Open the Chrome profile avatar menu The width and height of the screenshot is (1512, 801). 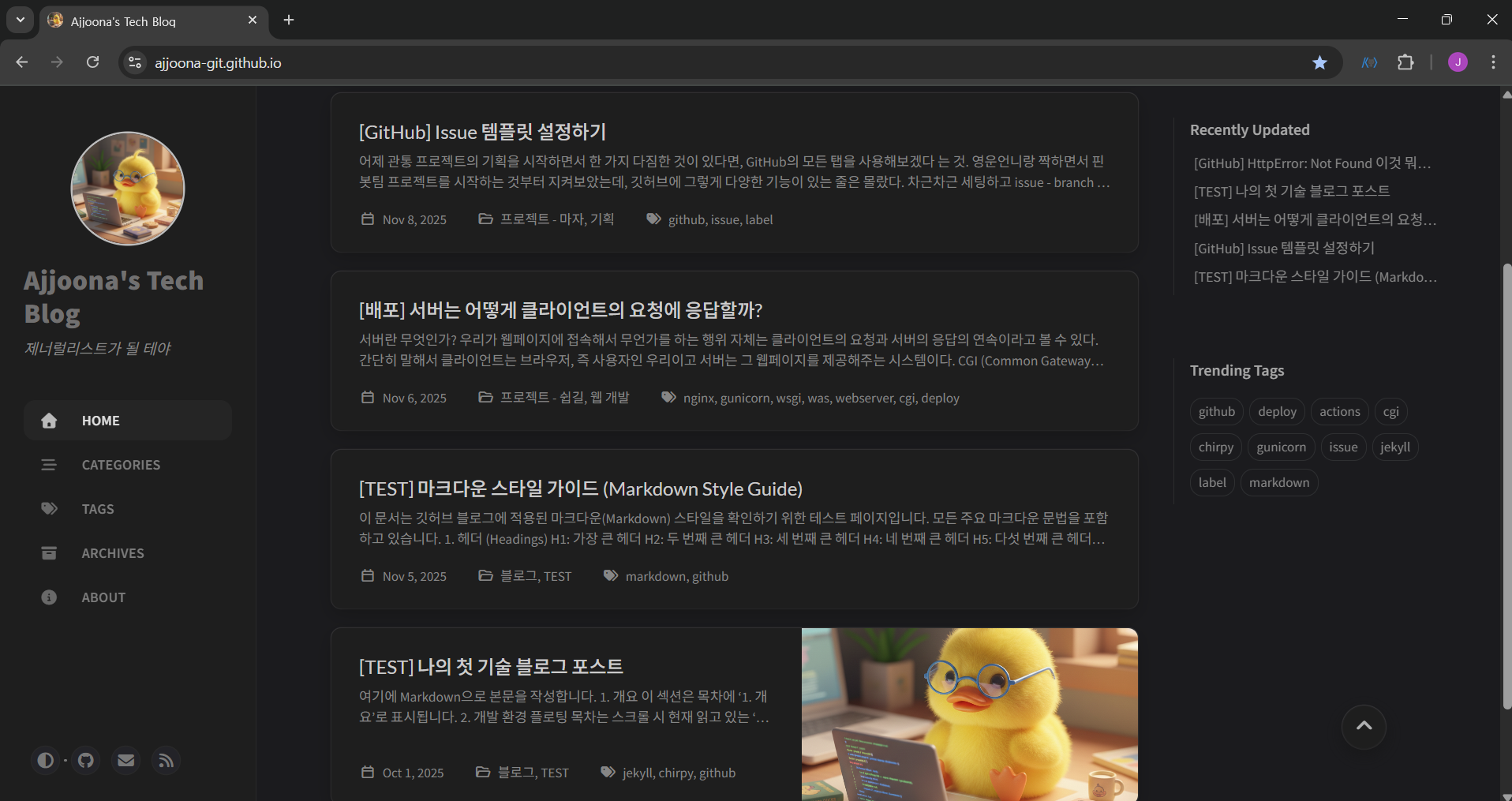[x=1458, y=62]
